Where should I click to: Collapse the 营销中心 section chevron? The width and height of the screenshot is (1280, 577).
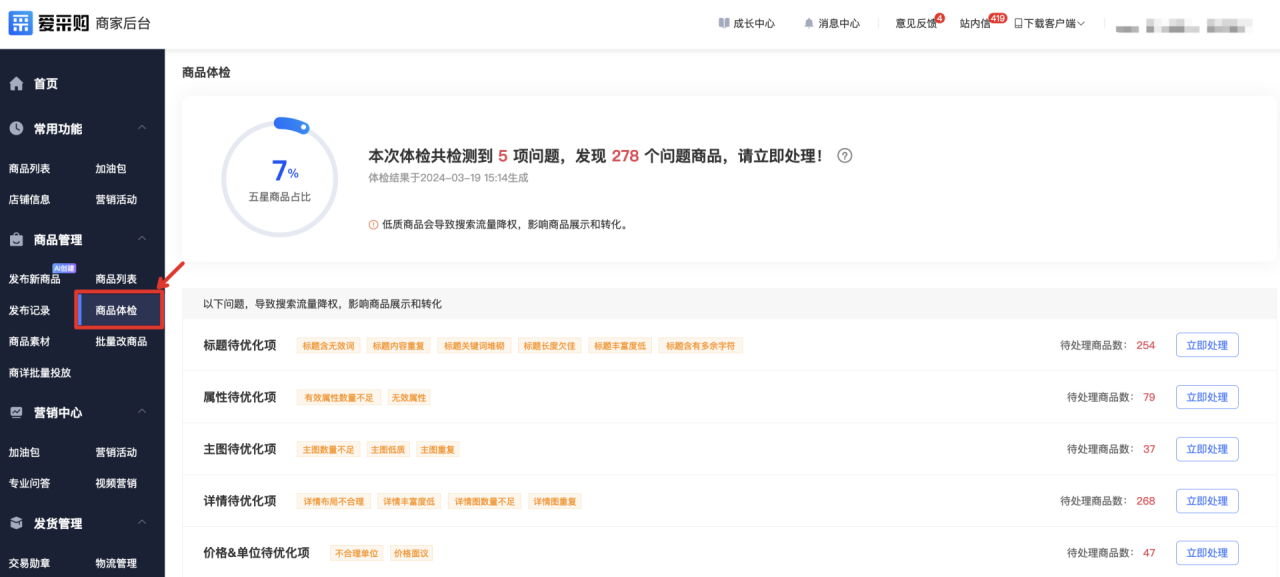tap(142, 412)
